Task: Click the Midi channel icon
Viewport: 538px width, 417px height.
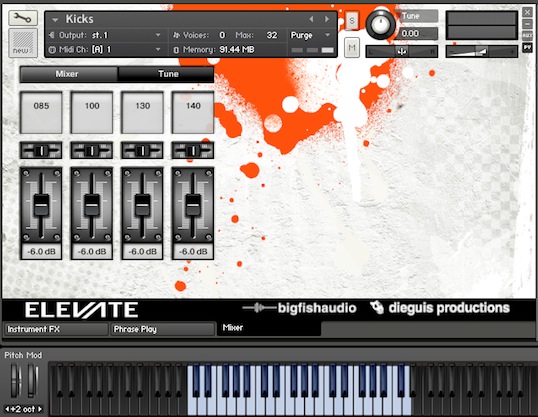Action: click(x=52, y=50)
